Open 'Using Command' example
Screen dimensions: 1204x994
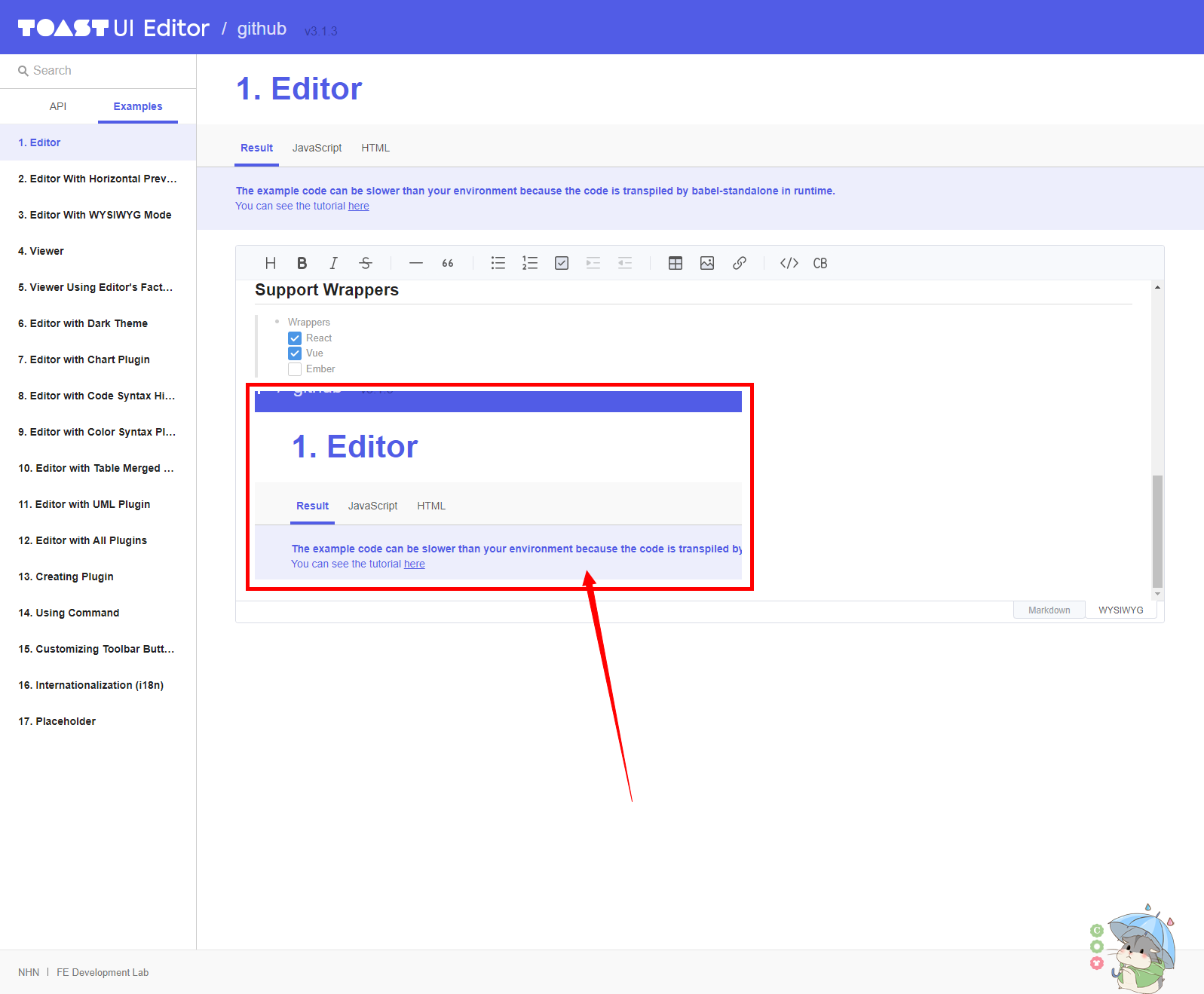coord(98,613)
